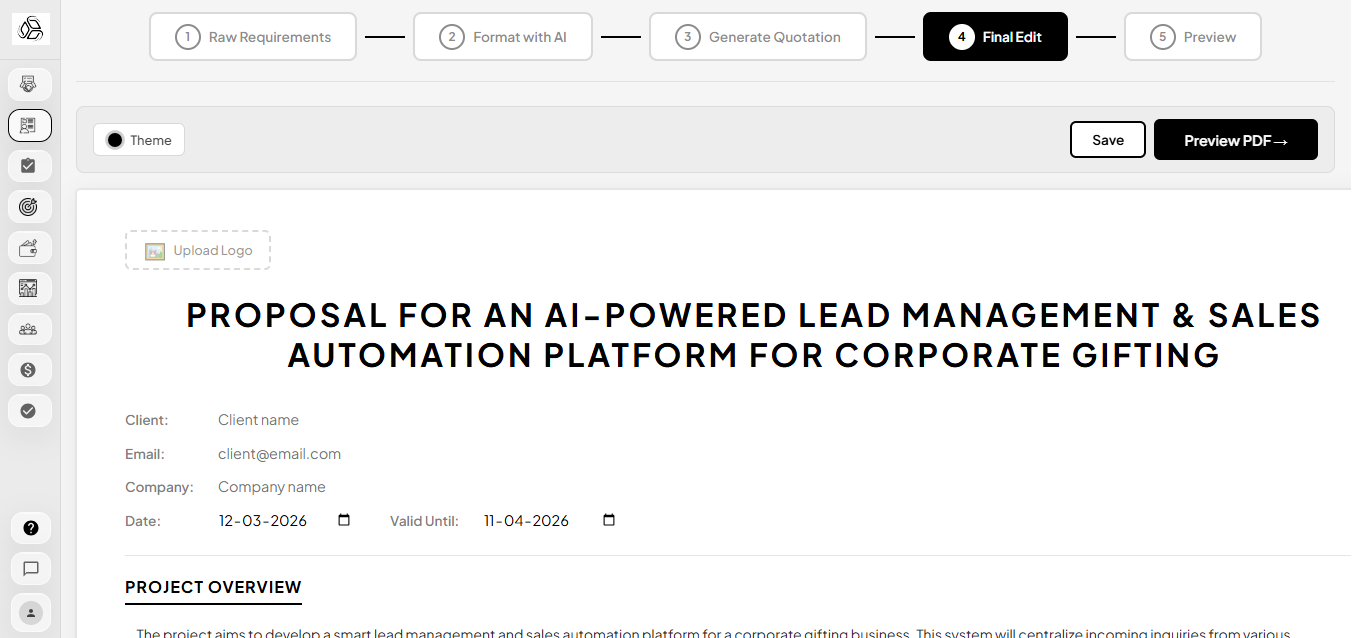Select the clipboard checkmark tasks icon

(29, 166)
